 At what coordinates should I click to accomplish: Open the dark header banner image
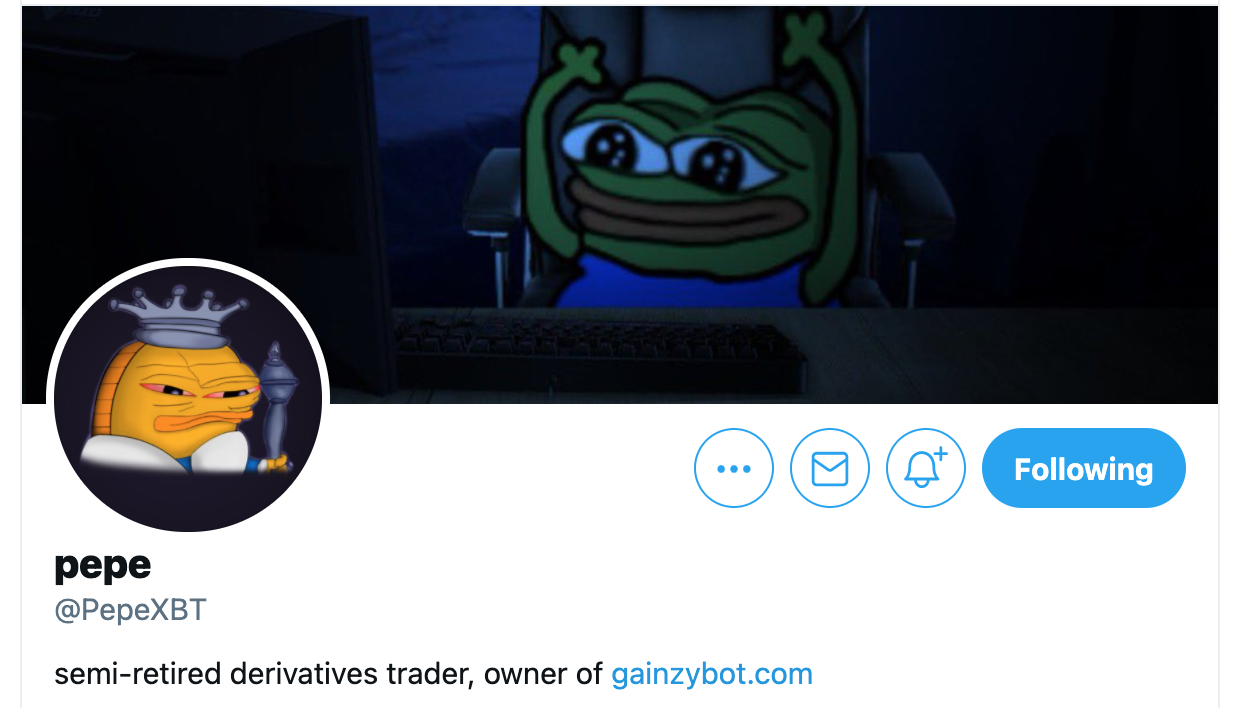tap(620, 205)
